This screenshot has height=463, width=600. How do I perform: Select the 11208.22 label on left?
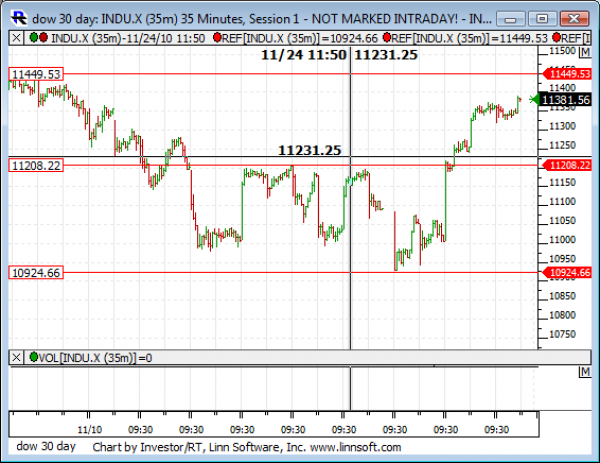[36, 166]
